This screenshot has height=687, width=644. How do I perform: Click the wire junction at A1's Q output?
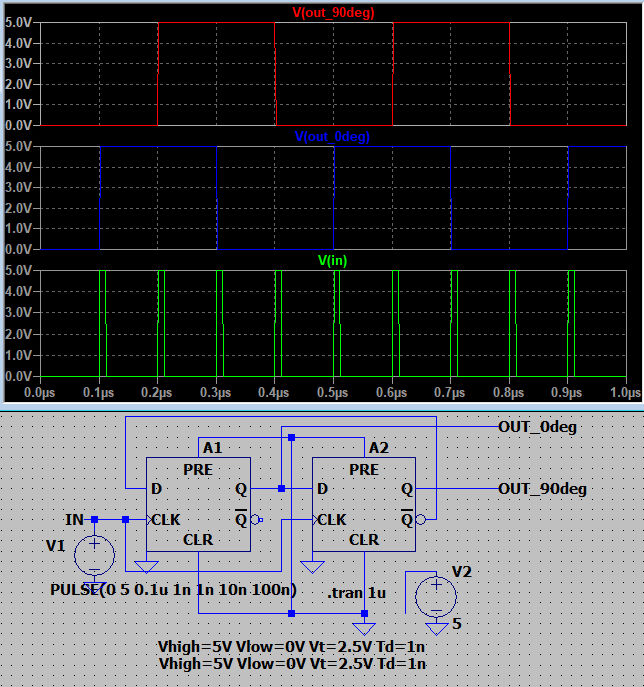pos(282,489)
